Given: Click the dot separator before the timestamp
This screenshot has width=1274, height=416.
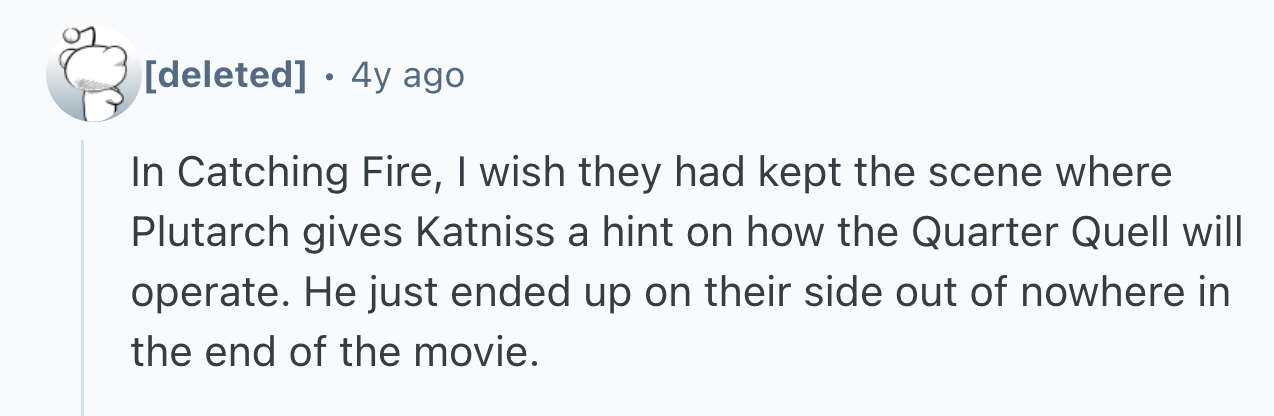Looking at the screenshot, I should pyautogui.click(x=329, y=75).
